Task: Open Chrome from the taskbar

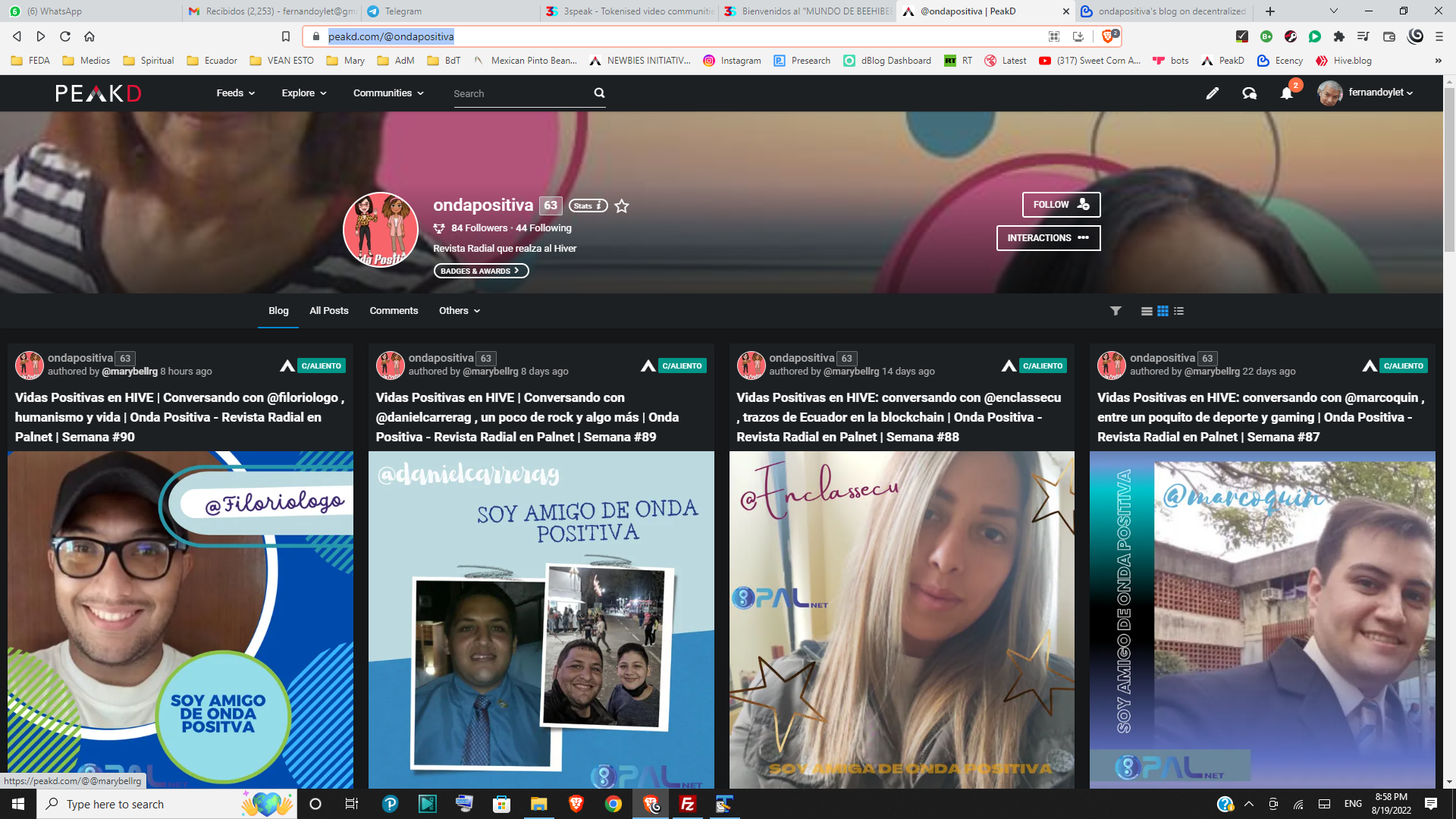Action: coord(613,804)
